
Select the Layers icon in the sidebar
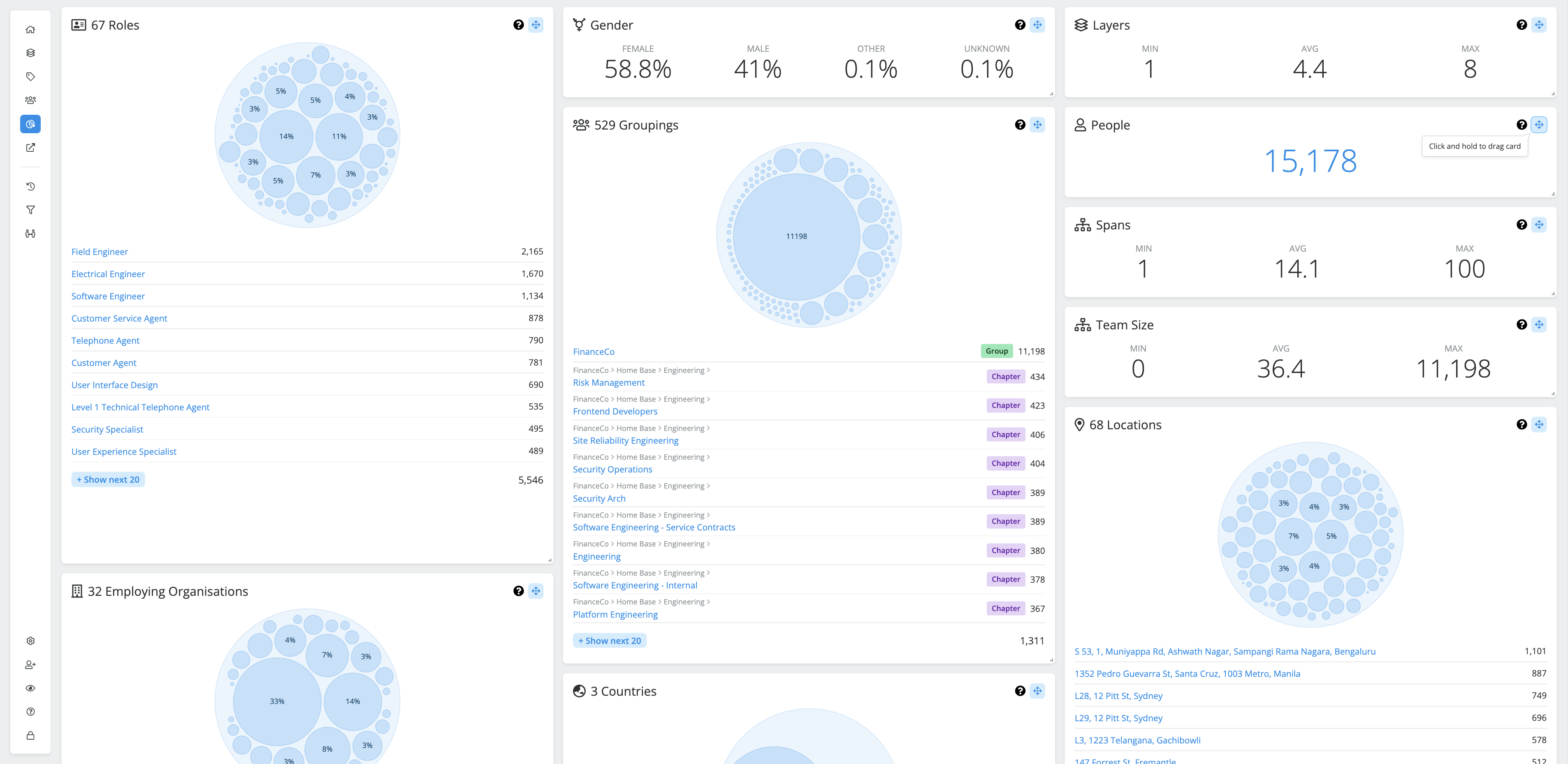(30, 52)
